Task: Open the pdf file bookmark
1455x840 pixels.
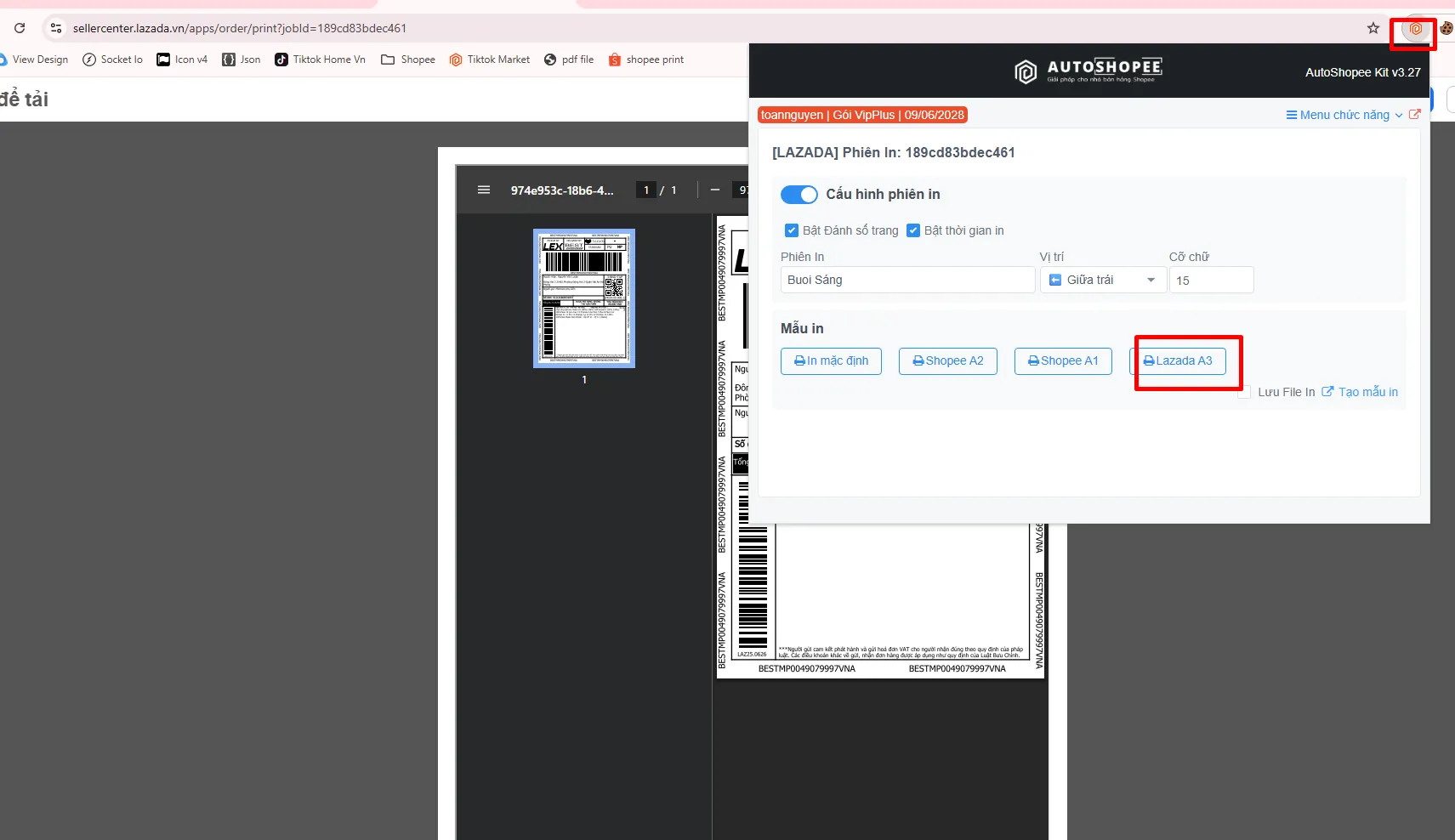Action: (569, 60)
